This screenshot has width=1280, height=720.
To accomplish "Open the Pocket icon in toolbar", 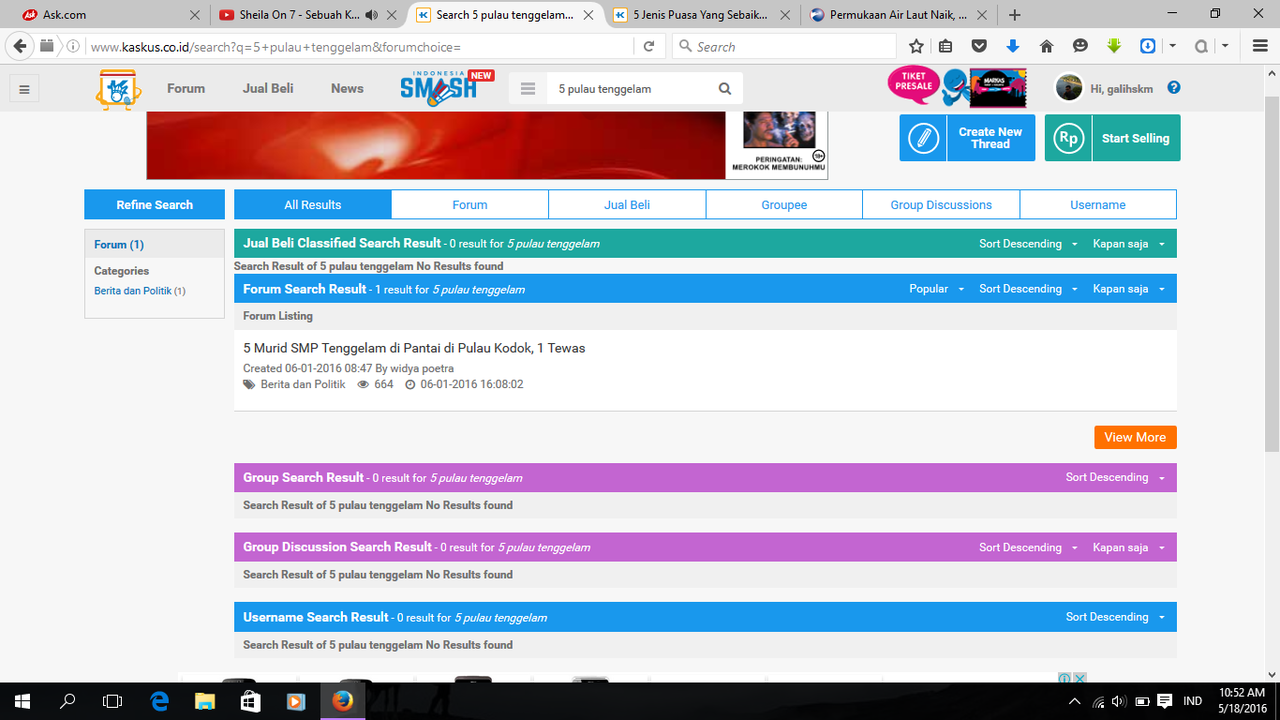I will point(980,46).
